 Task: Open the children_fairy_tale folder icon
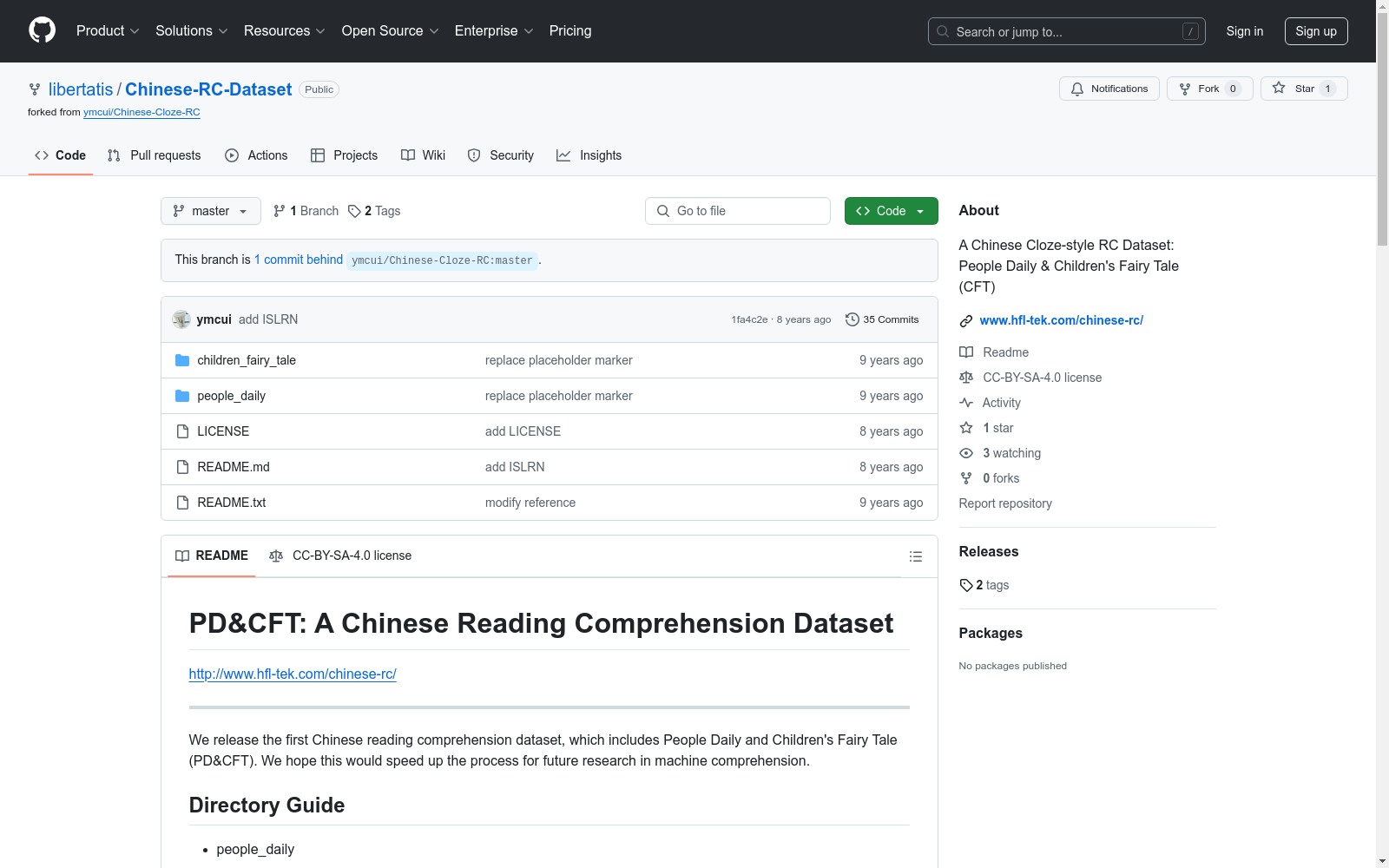[x=182, y=360]
